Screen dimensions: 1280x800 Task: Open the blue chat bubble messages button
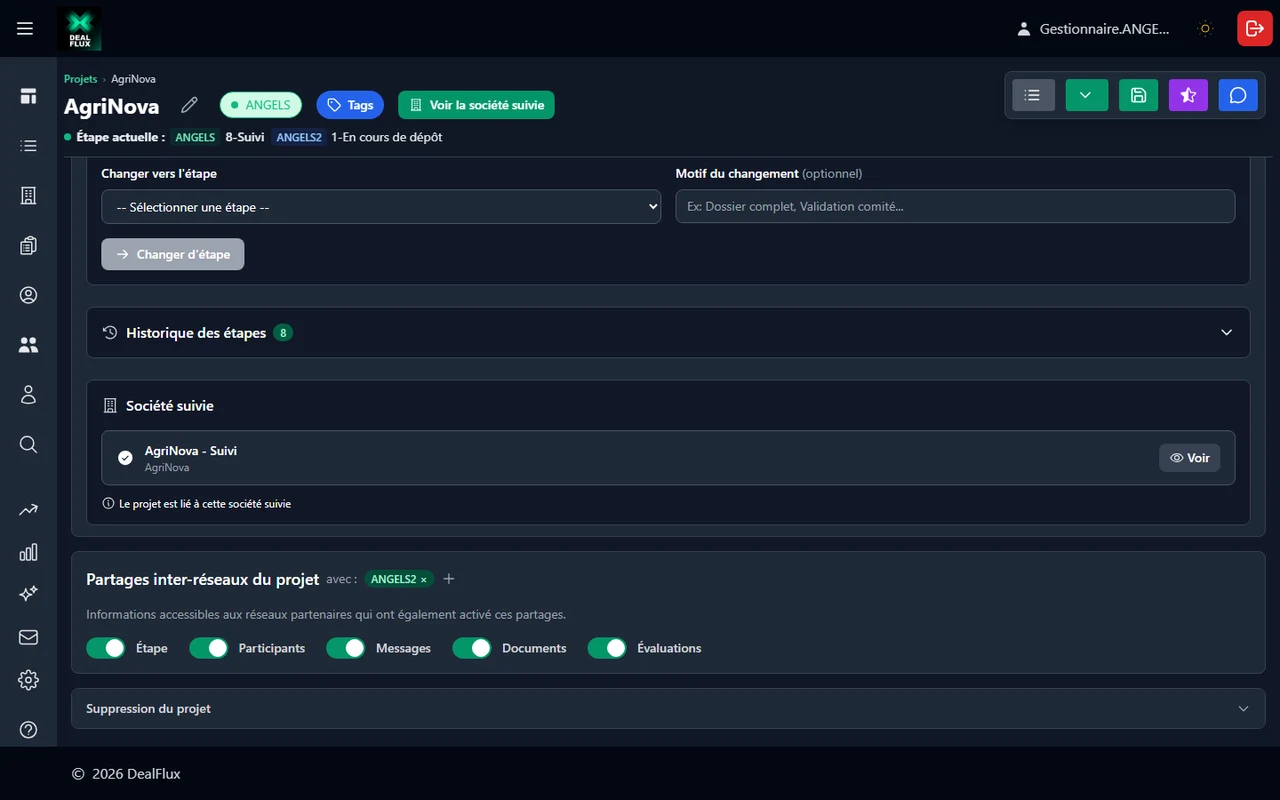[x=1238, y=95]
